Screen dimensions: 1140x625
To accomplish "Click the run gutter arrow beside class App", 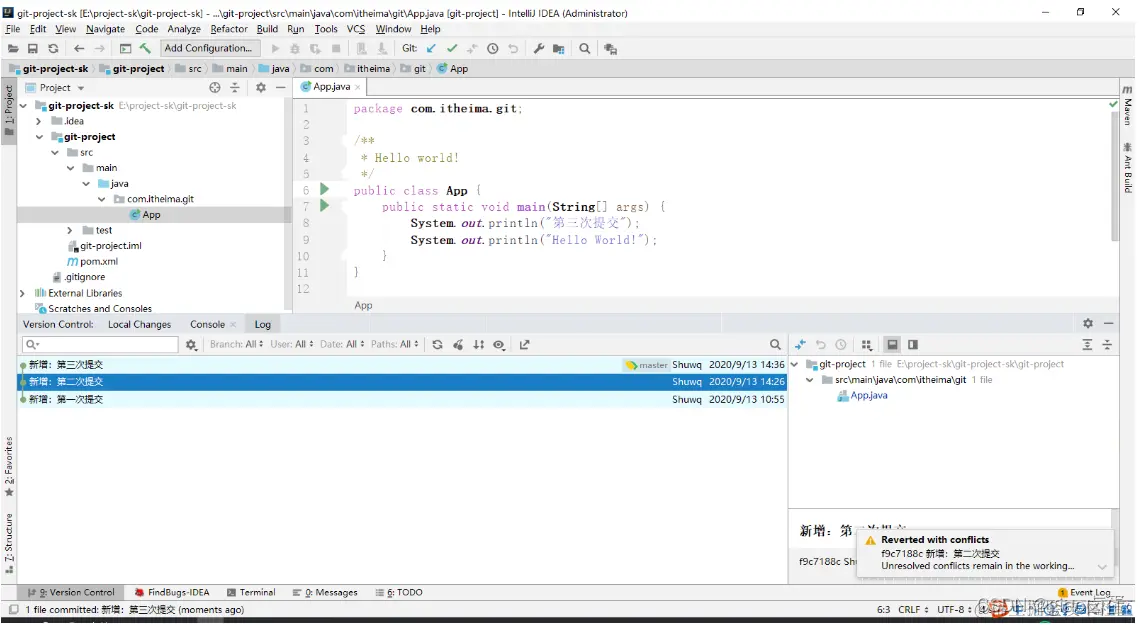I will point(324,190).
